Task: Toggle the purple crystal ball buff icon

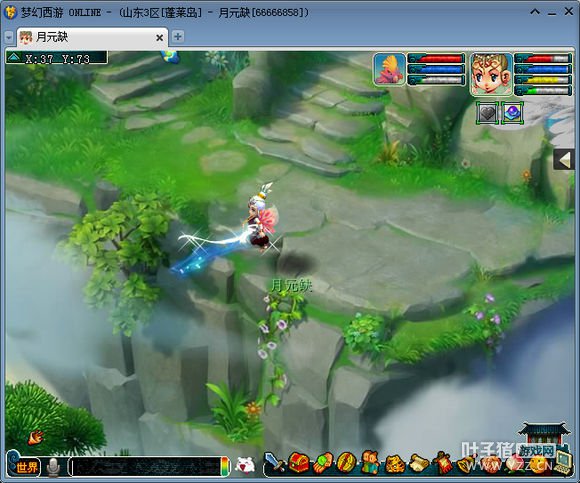Action: tap(512, 113)
